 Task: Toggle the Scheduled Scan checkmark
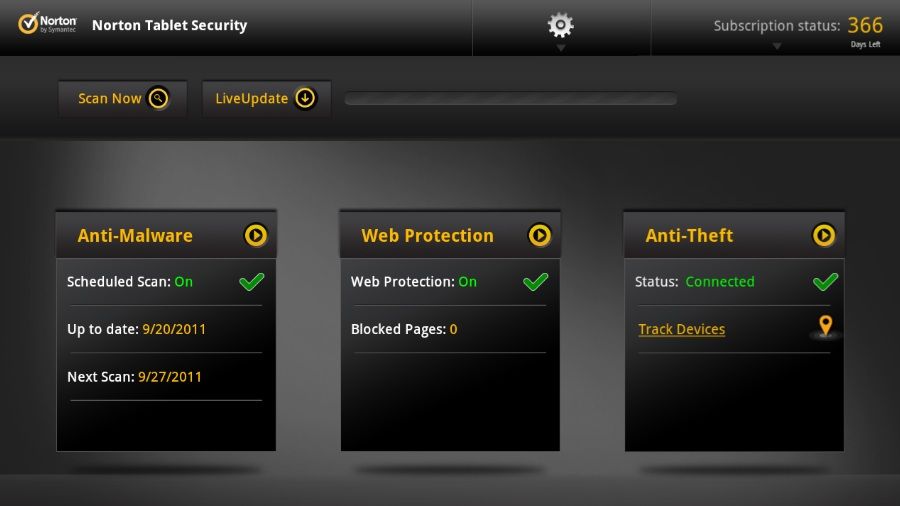pyautogui.click(x=251, y=282)
